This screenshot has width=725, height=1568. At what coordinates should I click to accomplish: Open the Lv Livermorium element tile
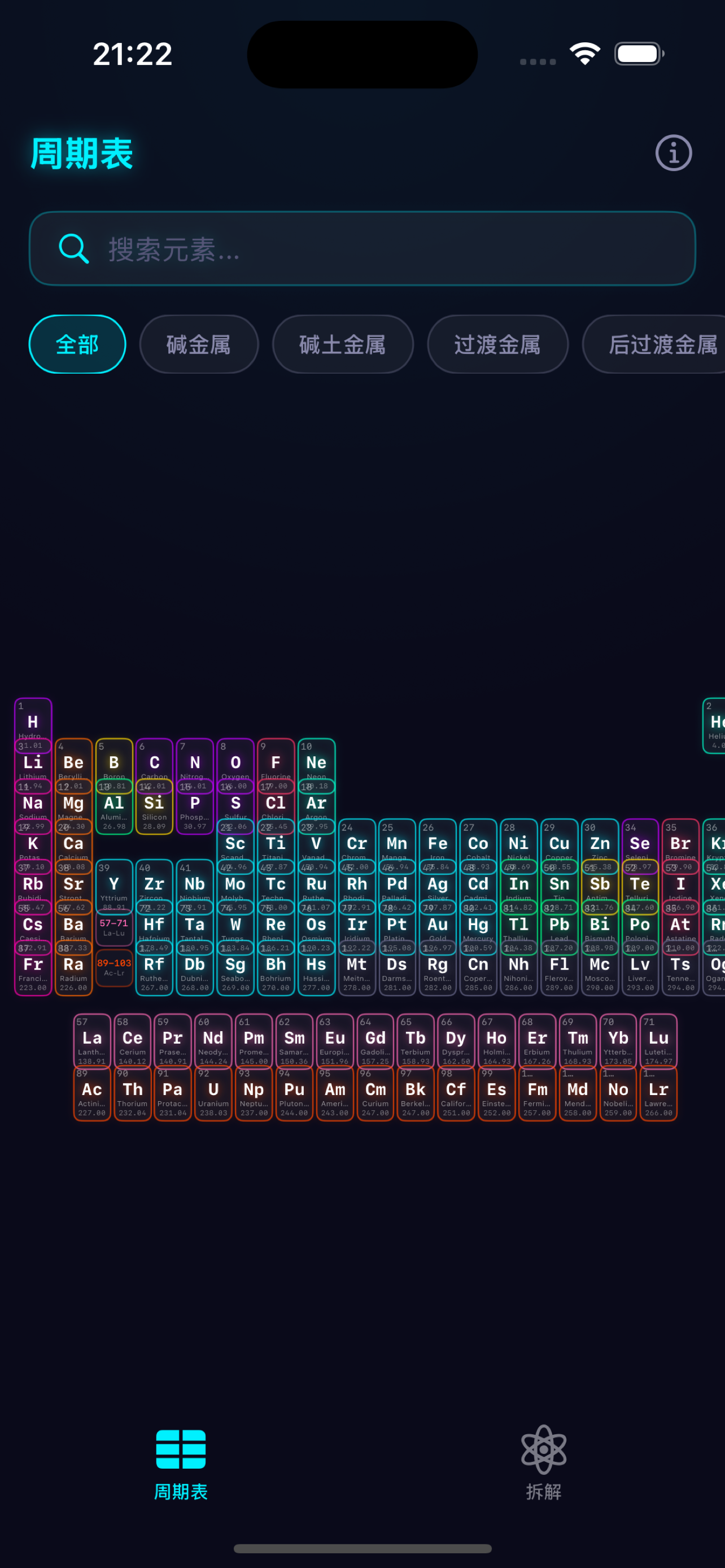(x=640, y=969)
